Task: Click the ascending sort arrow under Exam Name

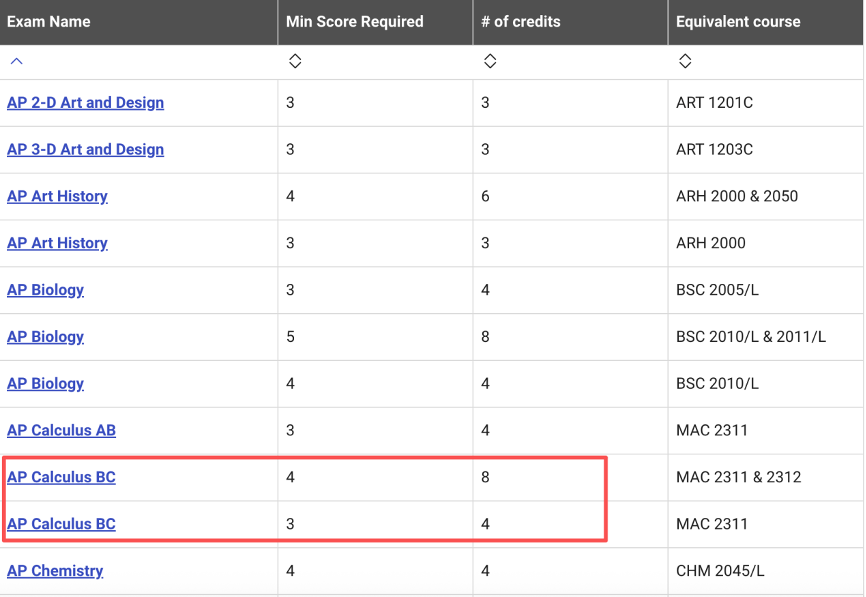Action: coord(16,62)
